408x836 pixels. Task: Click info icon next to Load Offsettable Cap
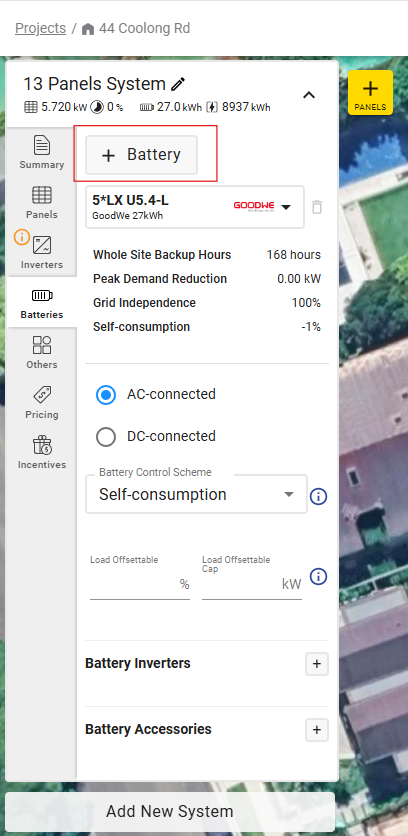[x=318, y=577]
